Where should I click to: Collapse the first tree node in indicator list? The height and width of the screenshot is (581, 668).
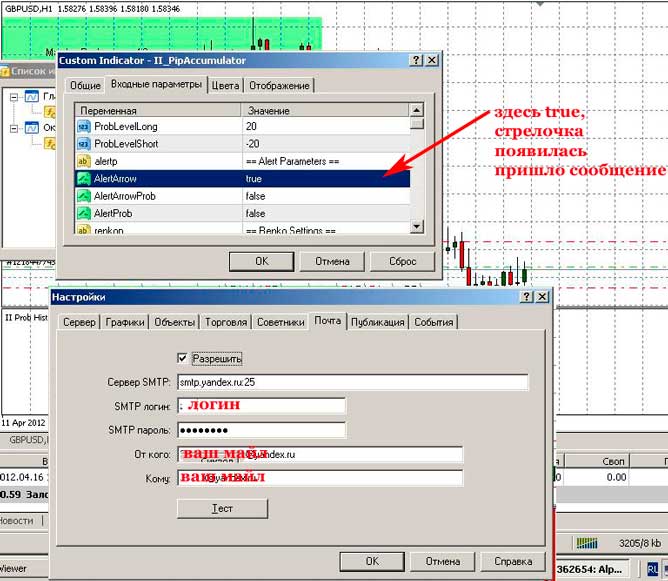pyautogui.click(x=14, y=98)
